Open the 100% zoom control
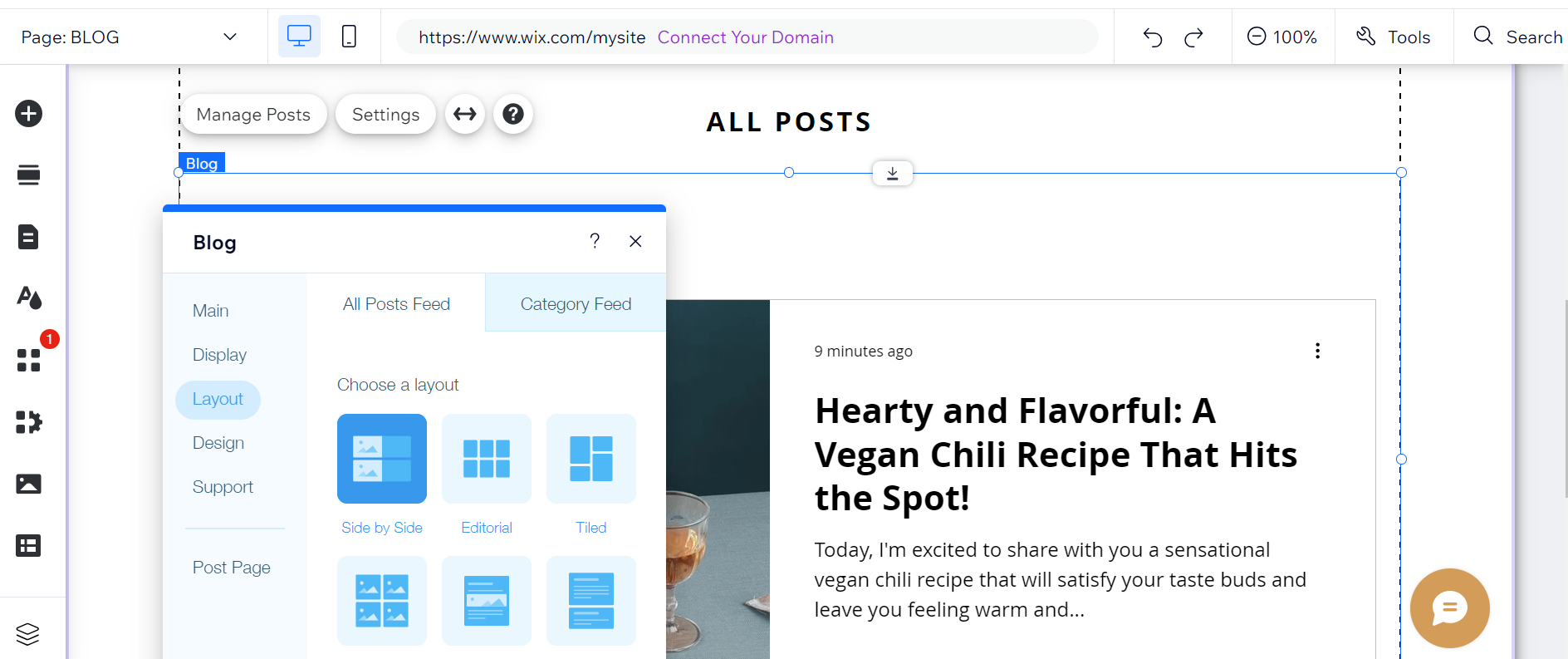The image size is (1568, 659). click(x=1282, y=37)
